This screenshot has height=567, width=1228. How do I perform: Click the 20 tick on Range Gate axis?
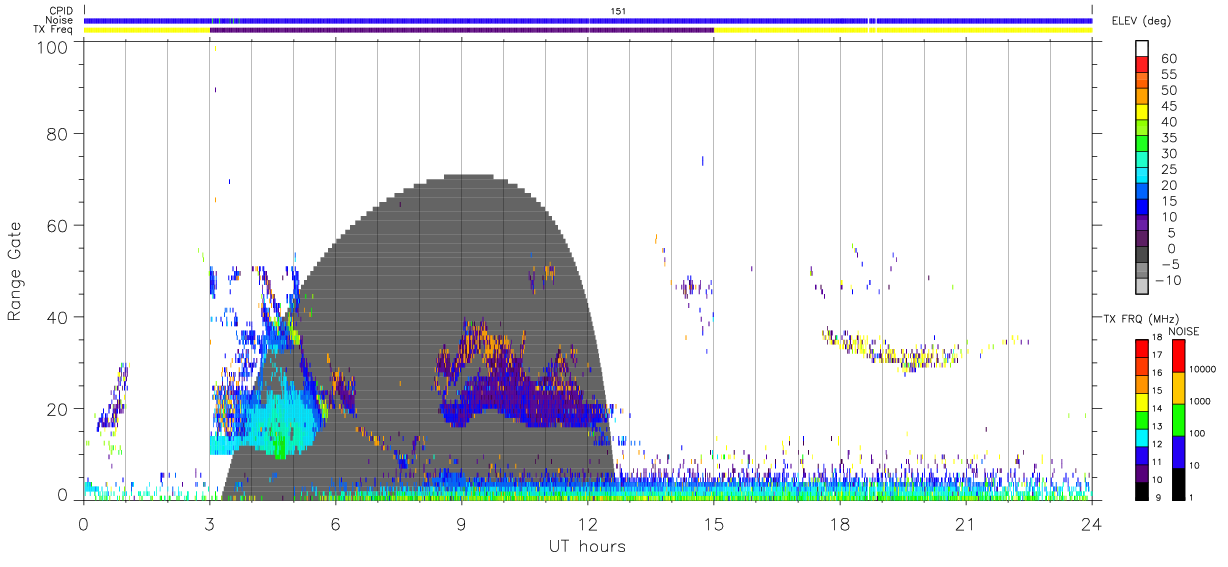[x=58, y=409]
